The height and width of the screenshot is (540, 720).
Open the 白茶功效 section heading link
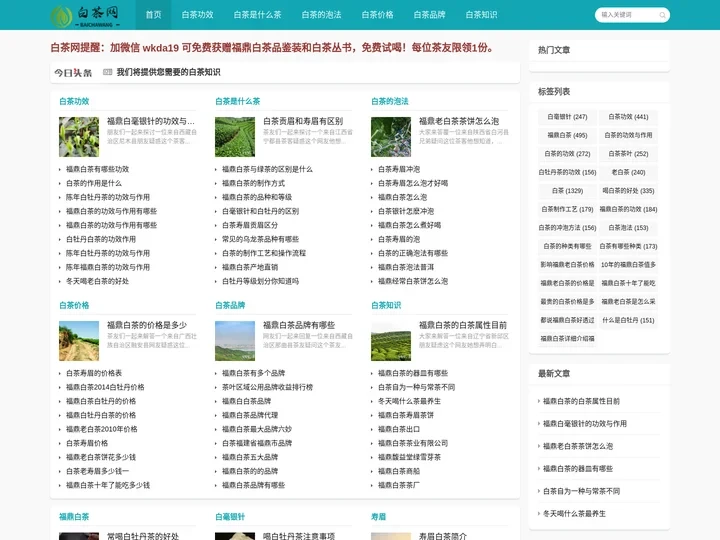(x=74, y=101)
